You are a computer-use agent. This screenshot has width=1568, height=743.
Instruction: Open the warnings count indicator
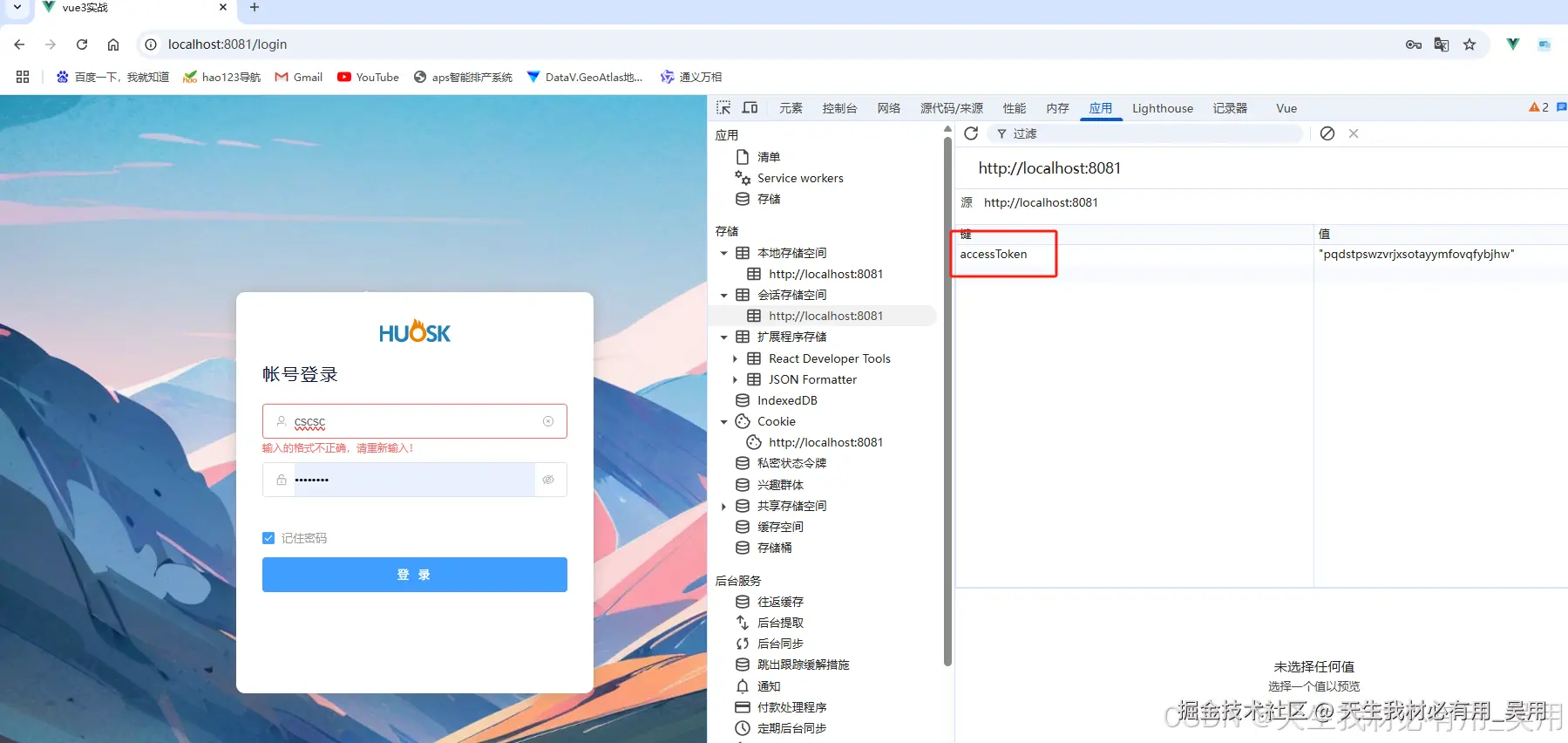coord(1538,107)
